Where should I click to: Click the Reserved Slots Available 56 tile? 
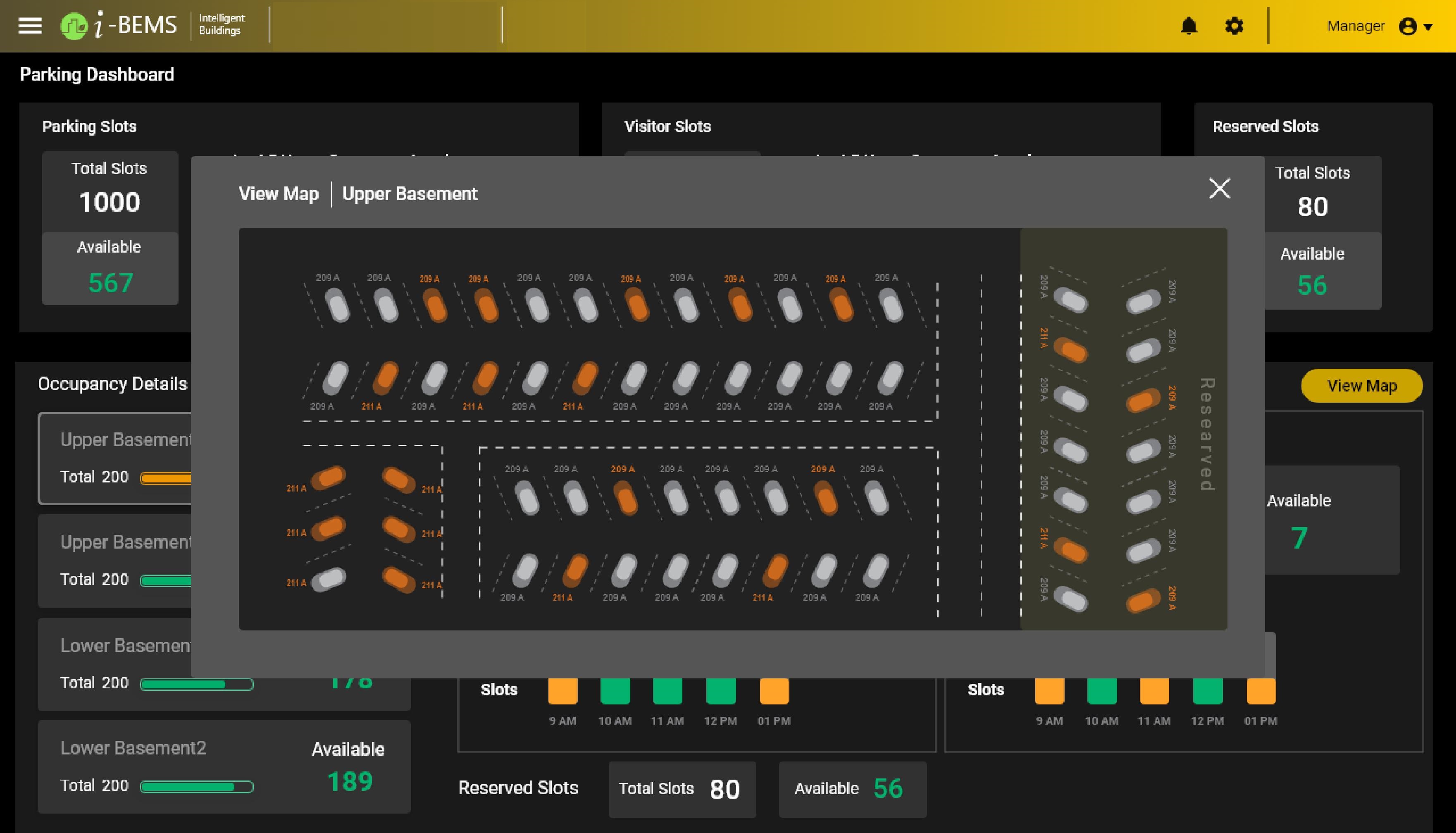852,789
